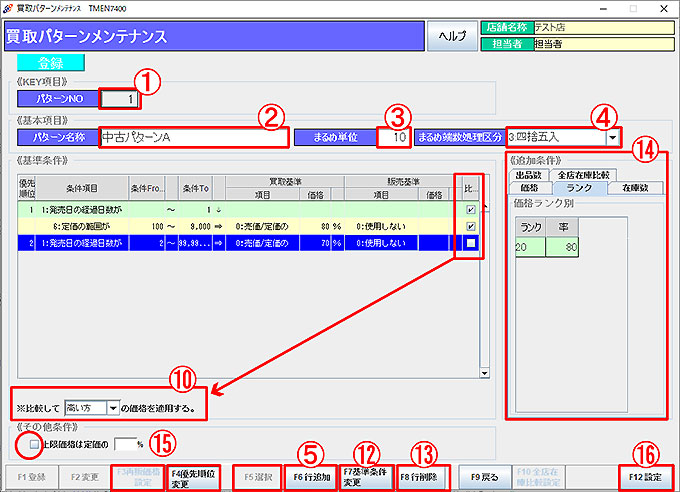This screenshot has width=680, height=492.
Task: Select the 1:発売日の経過日数が cell in priority row 1
Action: [x=82, y=210]
